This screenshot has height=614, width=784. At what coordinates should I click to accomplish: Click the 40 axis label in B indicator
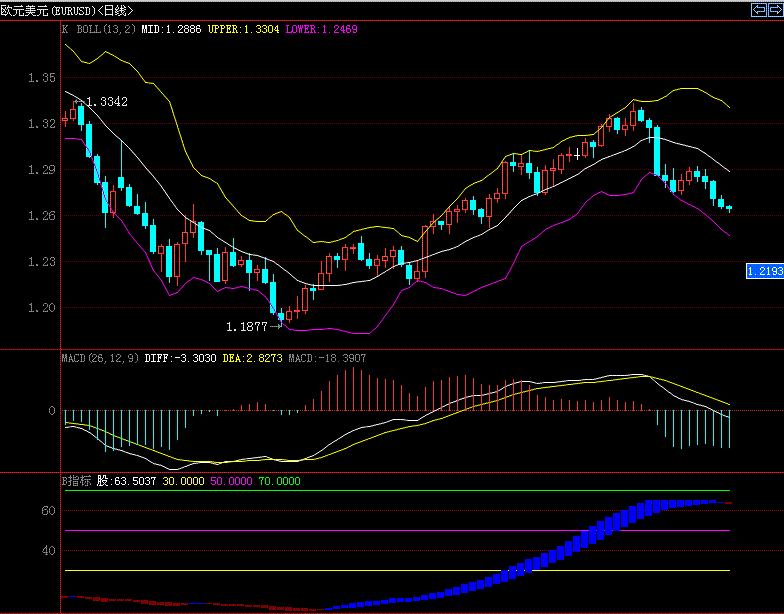[48, 550]
